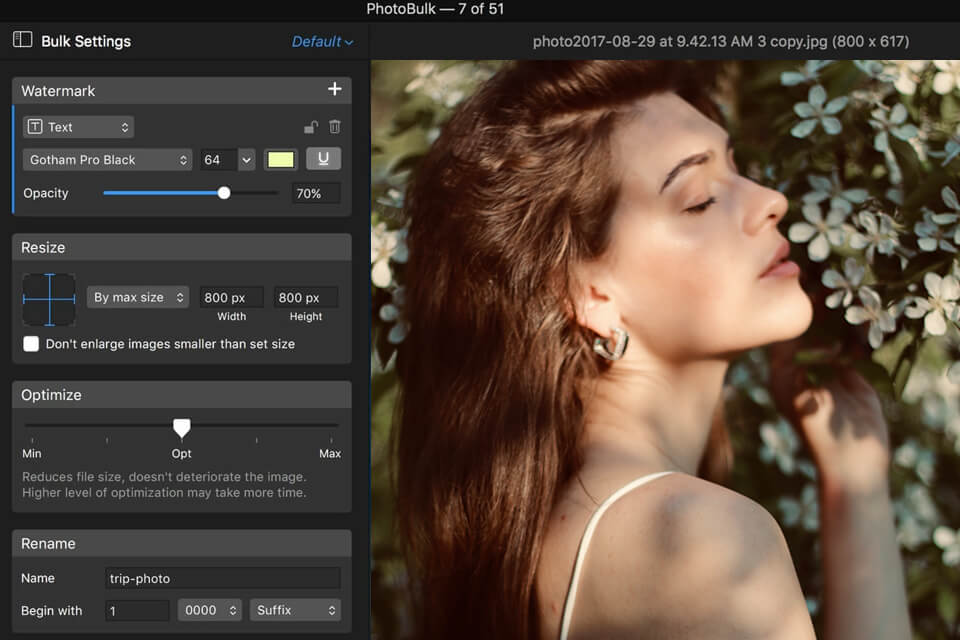Click the Max label on Optimize scale

(x=330, y=454)
